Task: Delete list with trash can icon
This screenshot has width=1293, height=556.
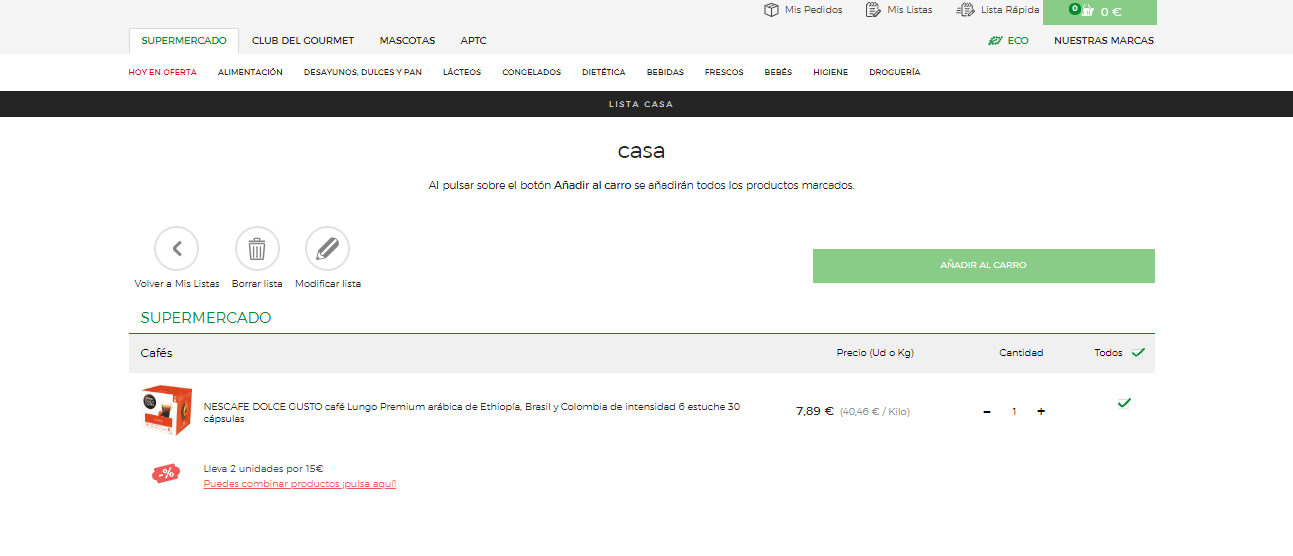Action: [257, 249]
